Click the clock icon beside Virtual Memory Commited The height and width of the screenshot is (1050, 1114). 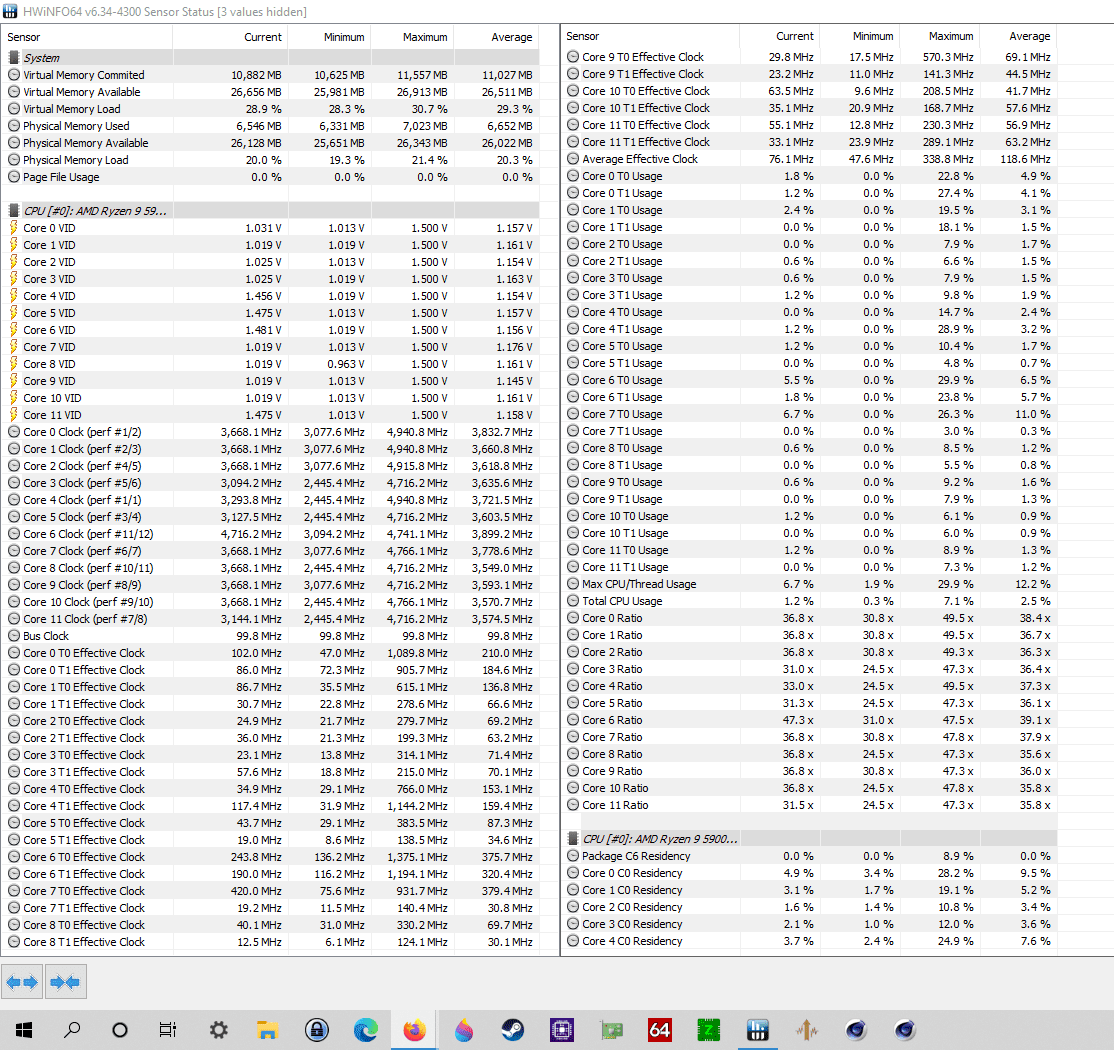(14, 75)
